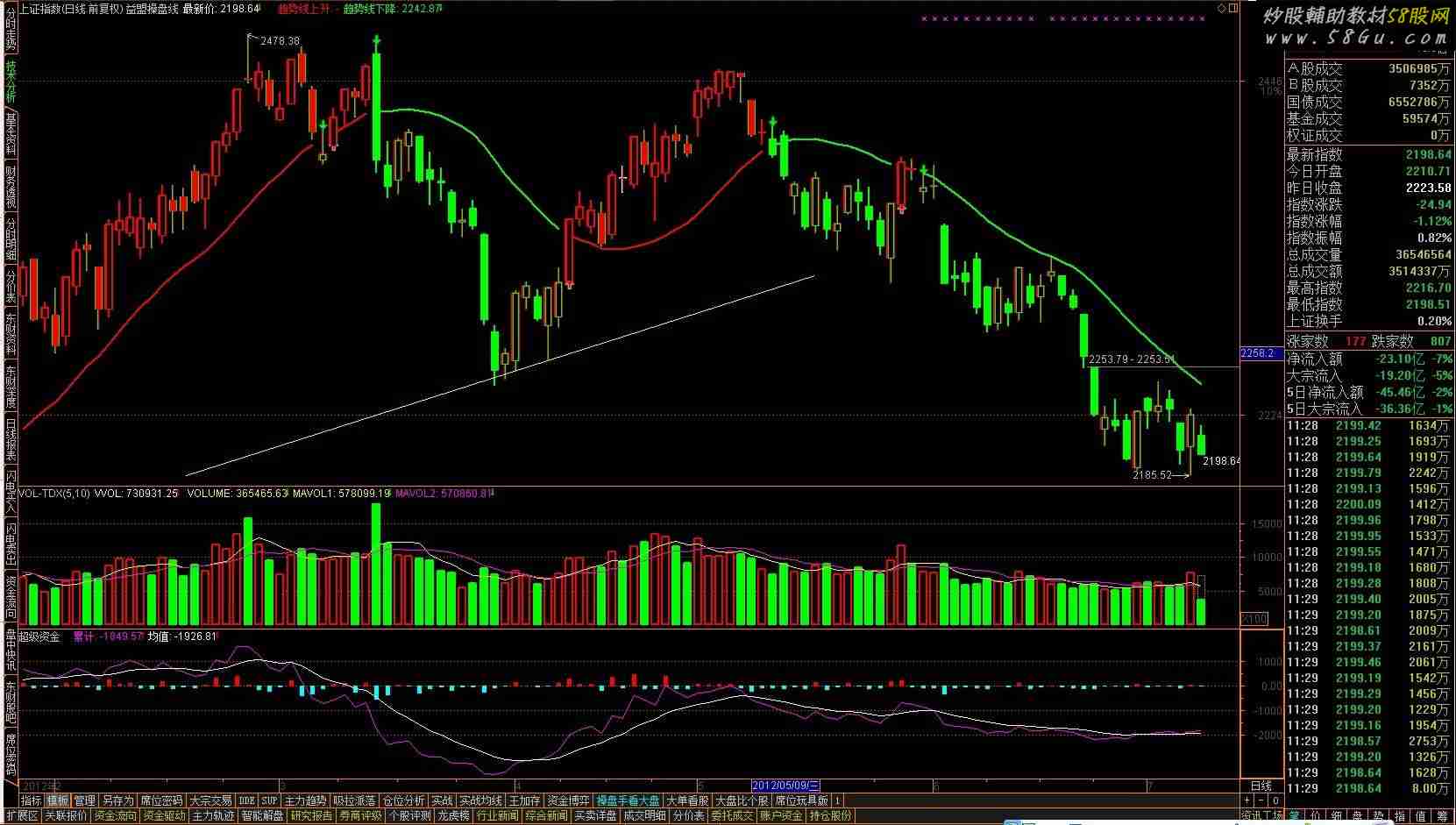Screen dimensions: 1456x825
Task: Switch to the 分时走势 sidebar tab
Action: tap(11, 31)
